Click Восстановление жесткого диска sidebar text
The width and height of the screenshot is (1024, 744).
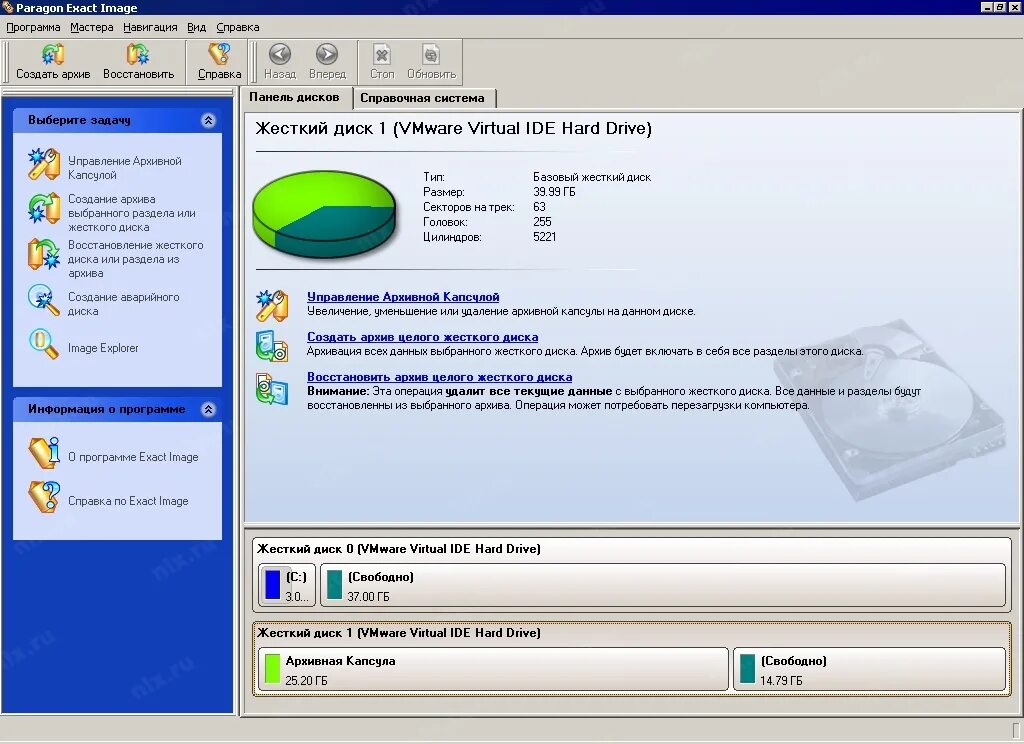tap(135, 259)
